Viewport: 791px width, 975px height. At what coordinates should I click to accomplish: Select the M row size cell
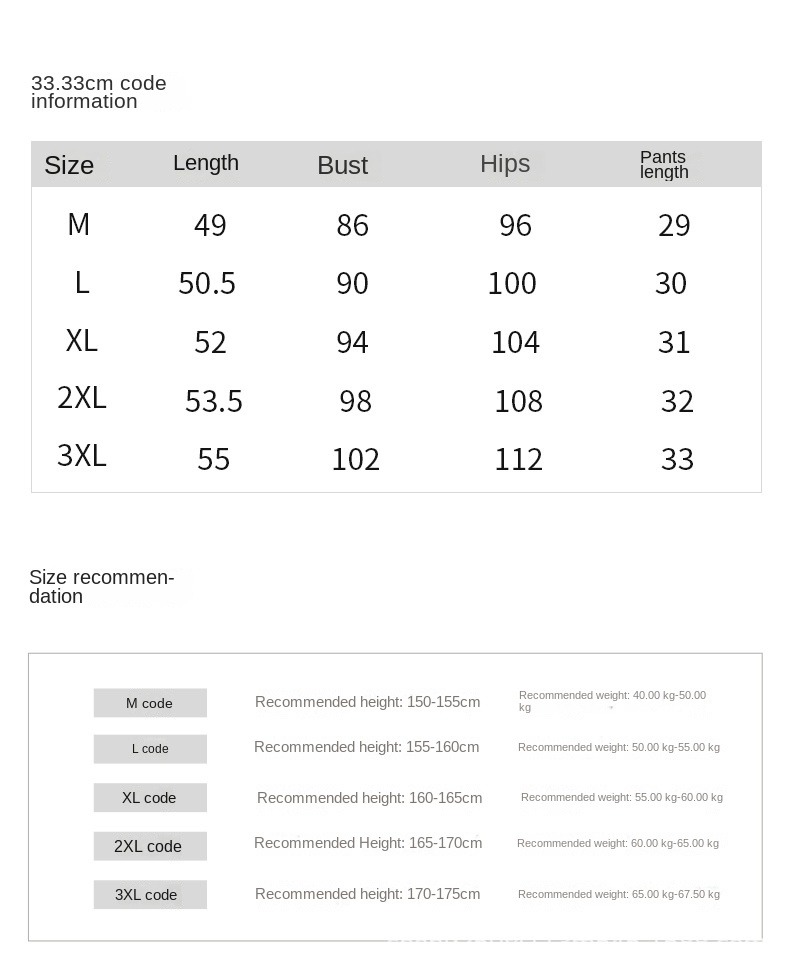tap(79, 224)
